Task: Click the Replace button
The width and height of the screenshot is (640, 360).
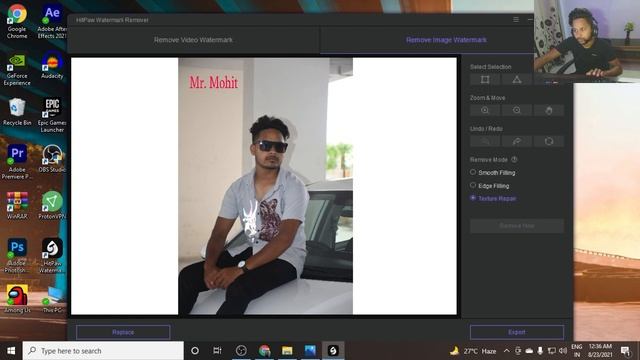Action: pyautogui.click(x=123, y=332)
